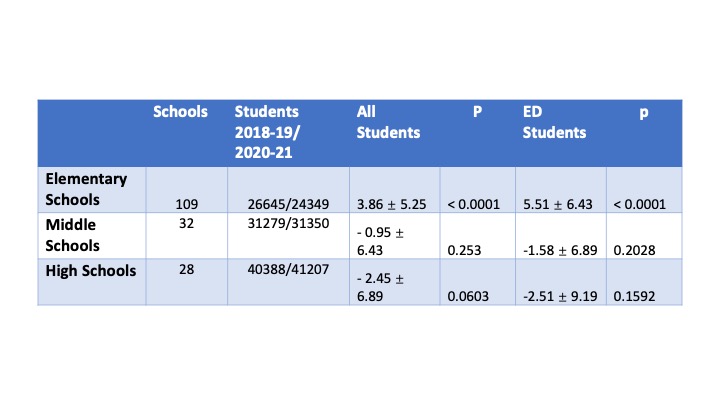Select the ED Students header cell
This screenshot has height=405, width=720.
click(x=554, y=122)
